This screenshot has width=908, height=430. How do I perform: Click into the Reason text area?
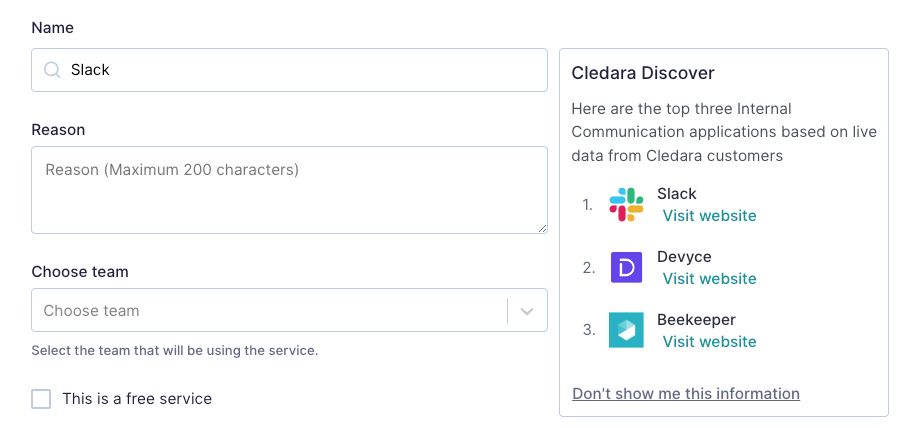click(x=289, y=190)
